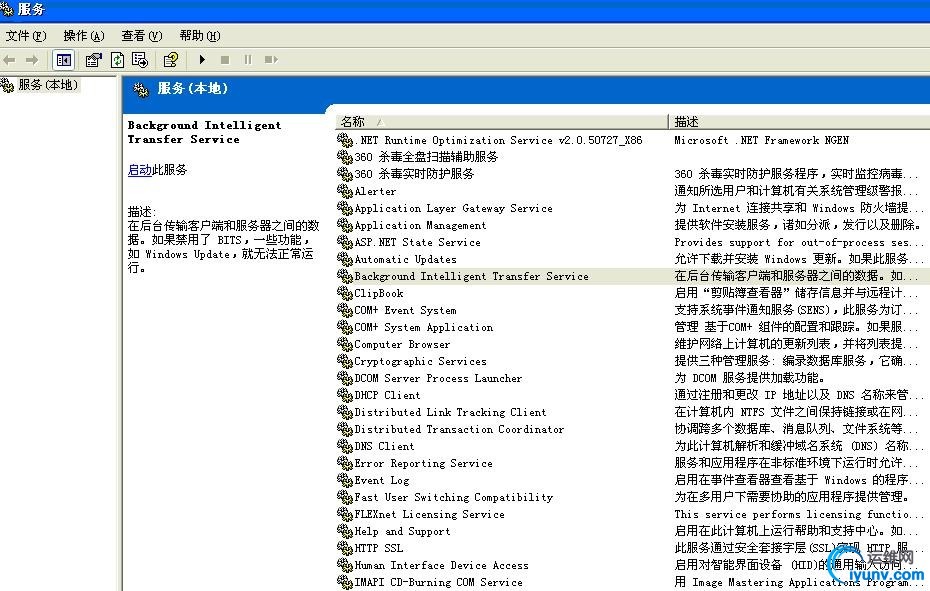This screenshot has width=930, height=591.
Task: Open the 帮助(H) menu
Action: click(200, 36)
